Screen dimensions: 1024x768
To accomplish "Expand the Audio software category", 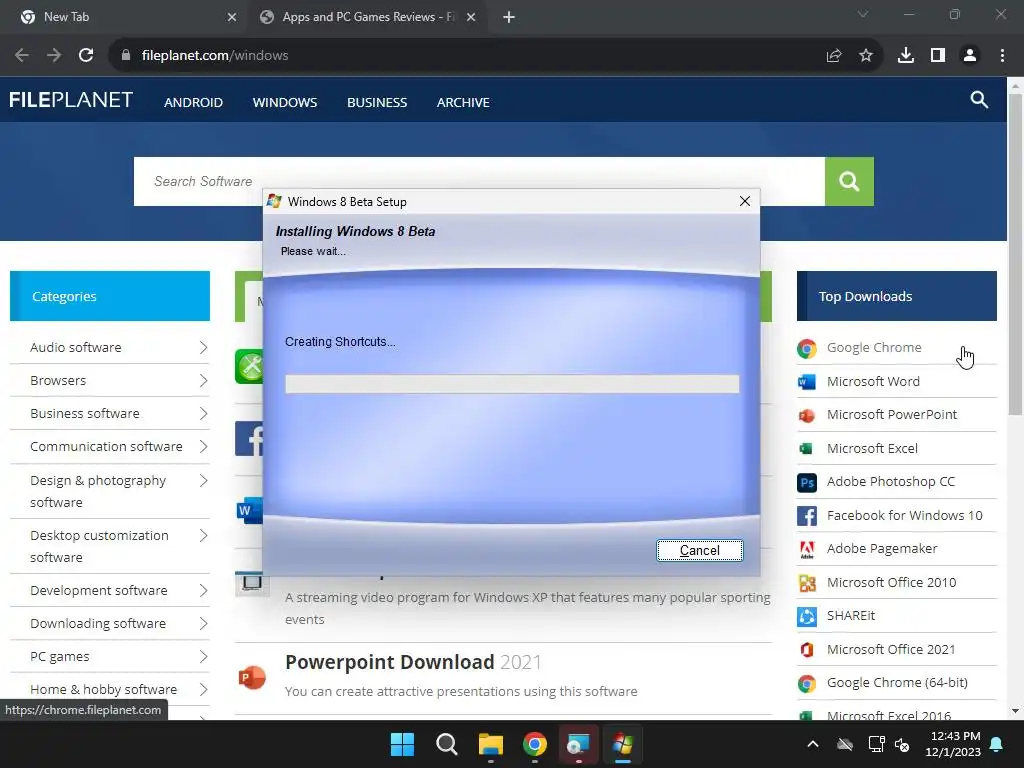I will (203, 347).
